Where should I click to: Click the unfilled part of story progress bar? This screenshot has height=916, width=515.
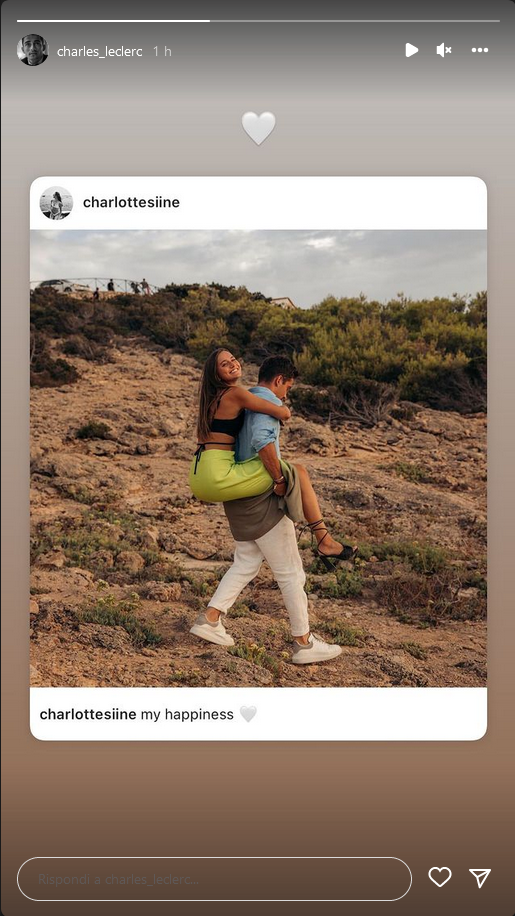[x=355, y=20]
